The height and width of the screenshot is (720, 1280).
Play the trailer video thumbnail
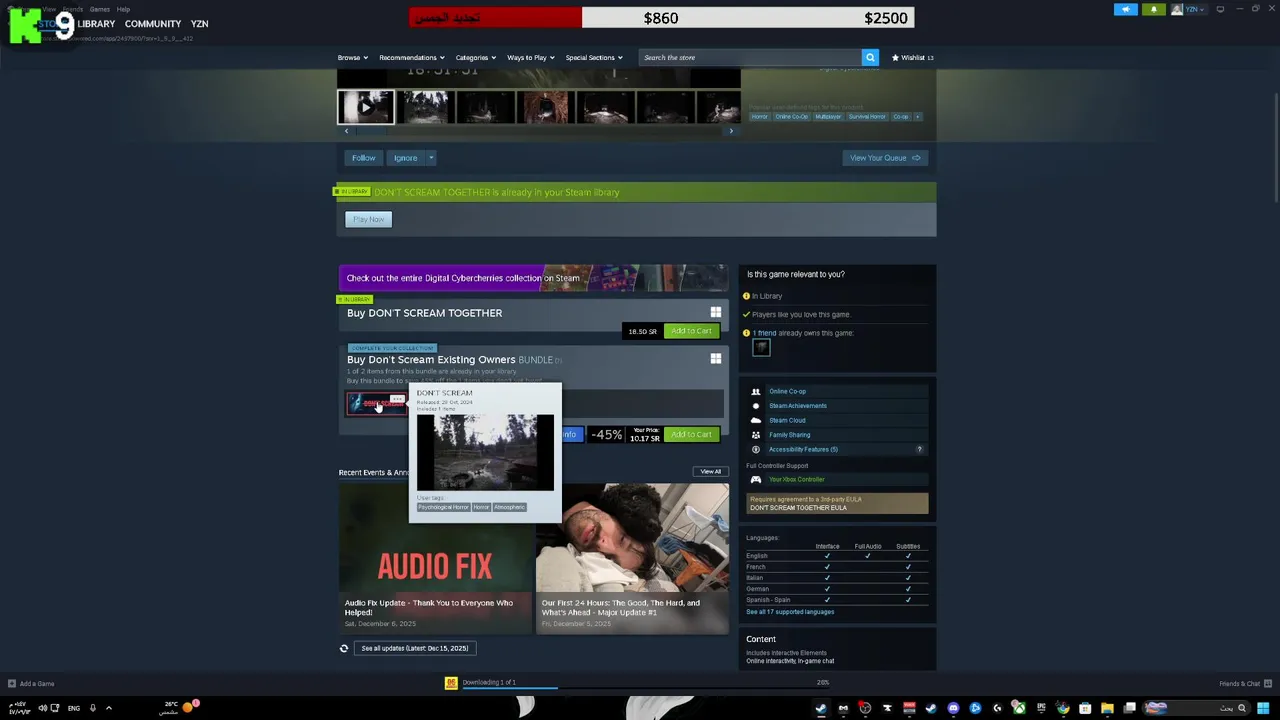coord(366,107)
